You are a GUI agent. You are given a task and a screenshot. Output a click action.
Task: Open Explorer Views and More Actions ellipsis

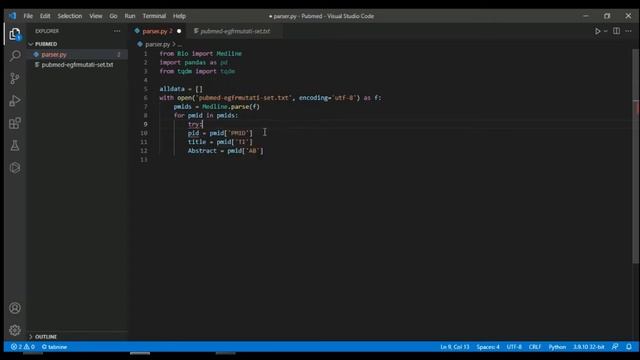tap(117, 31)
